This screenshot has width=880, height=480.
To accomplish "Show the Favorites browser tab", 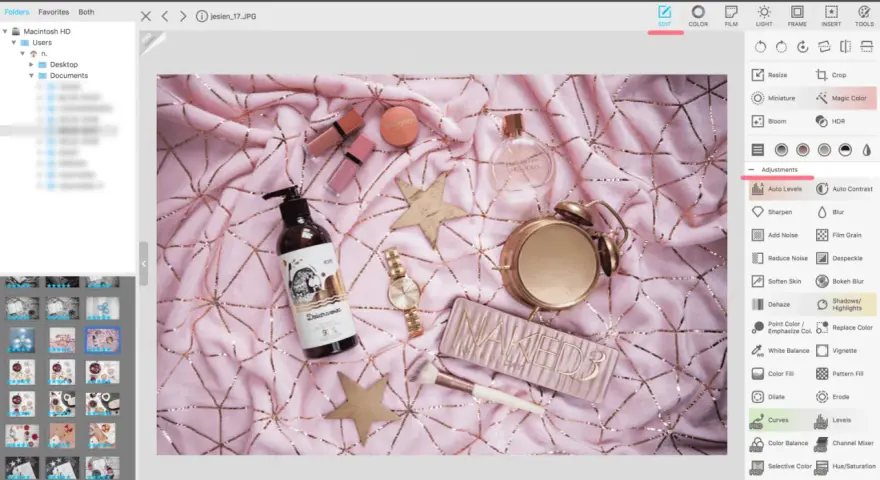I will click(54, 12).
